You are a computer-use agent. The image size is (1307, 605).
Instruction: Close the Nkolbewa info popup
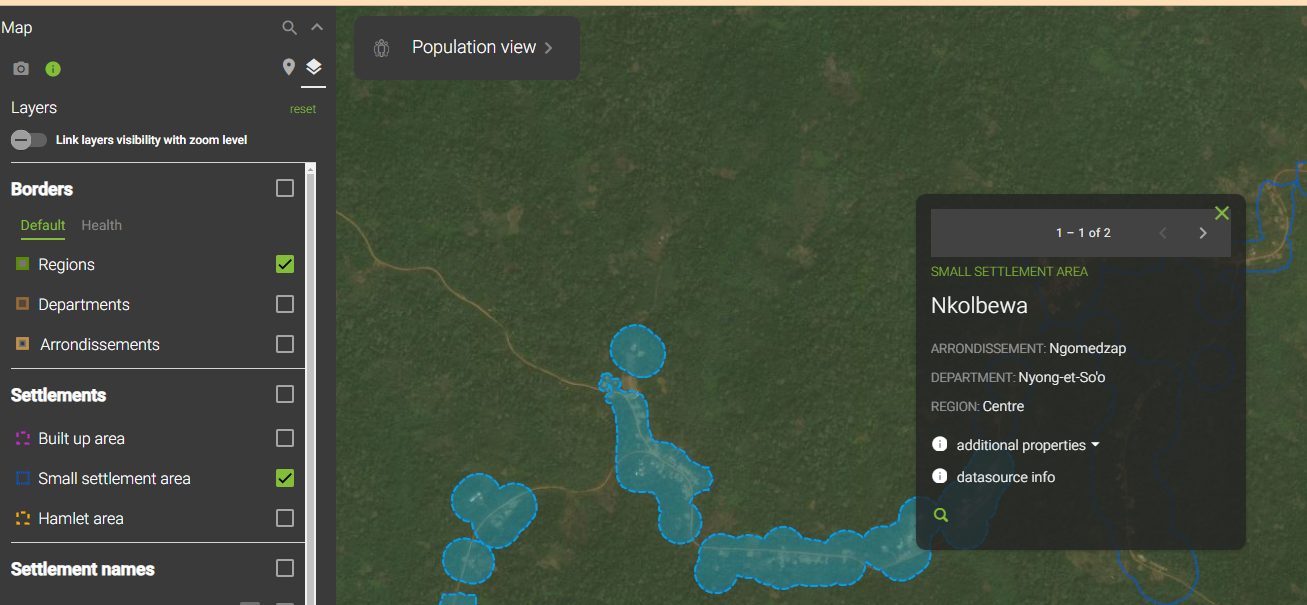pyautogui.click(x=1221, y=213)
